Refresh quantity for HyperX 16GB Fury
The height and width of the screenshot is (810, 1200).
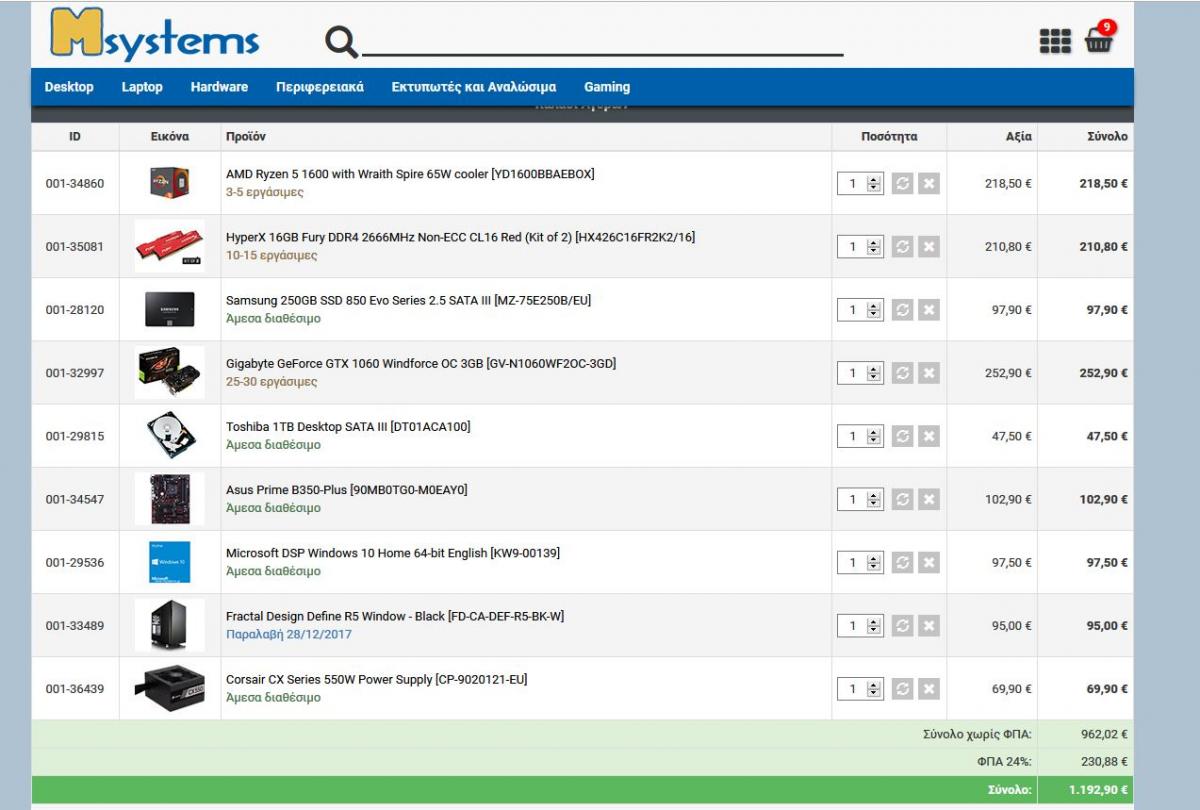pos(902,247)
